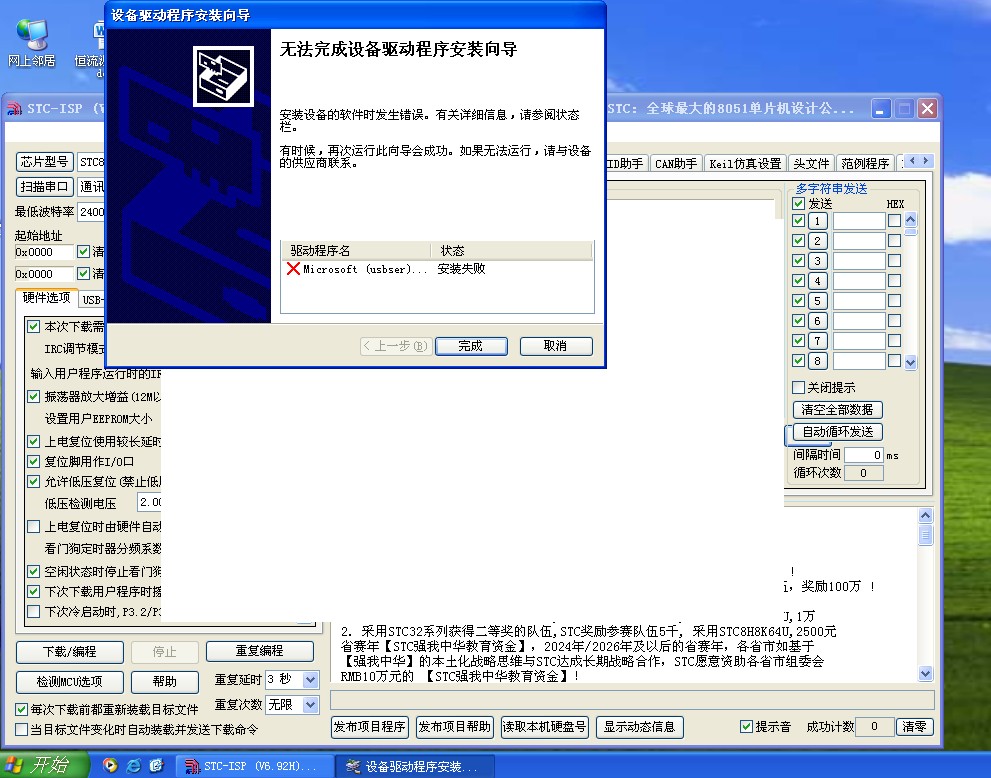The height and width of the screenshot is (778, 991).
Task: Click the STC-ISP title bar logo icon
Action: click(15, 109)
